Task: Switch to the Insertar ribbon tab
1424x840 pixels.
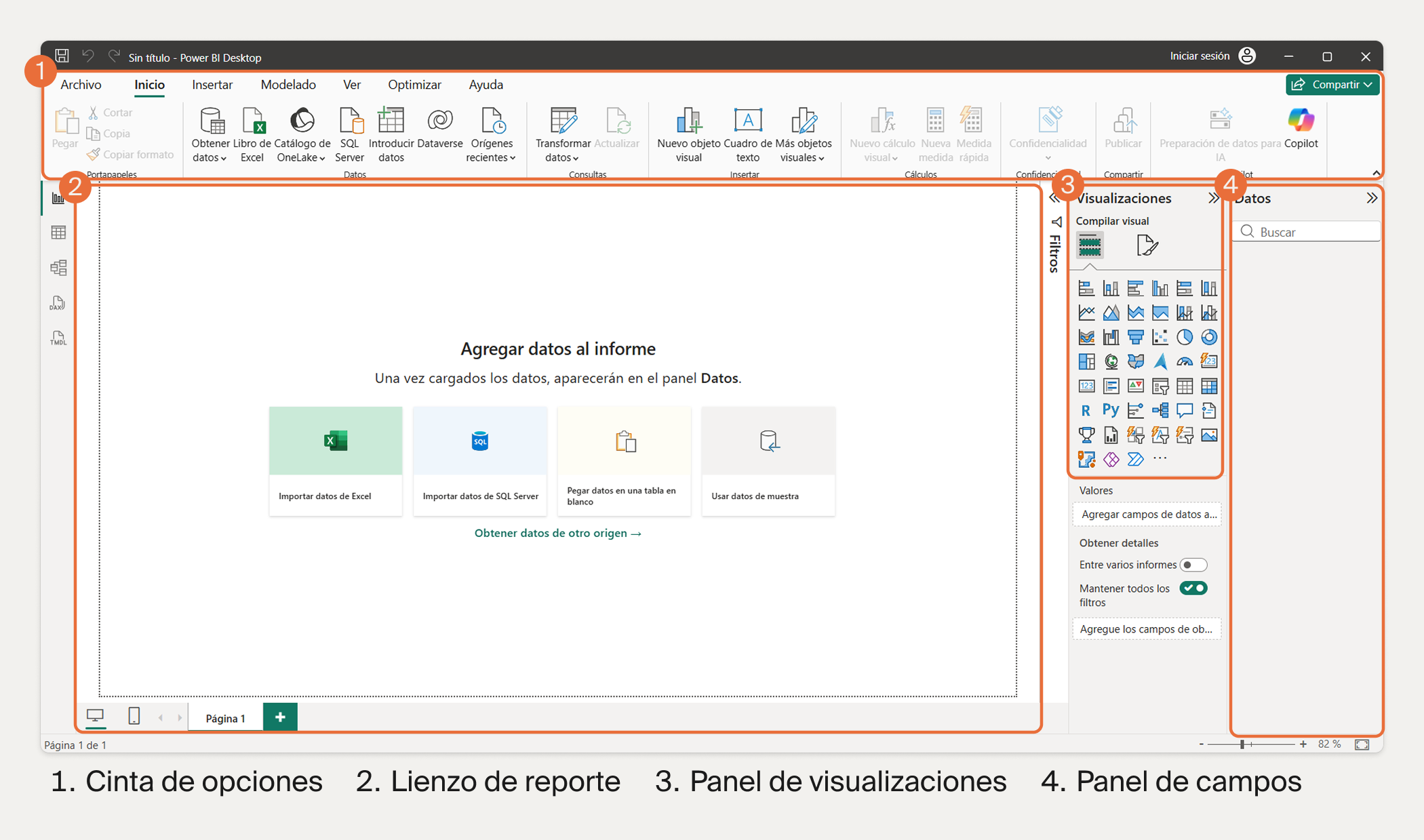Action: coord(212,85)
